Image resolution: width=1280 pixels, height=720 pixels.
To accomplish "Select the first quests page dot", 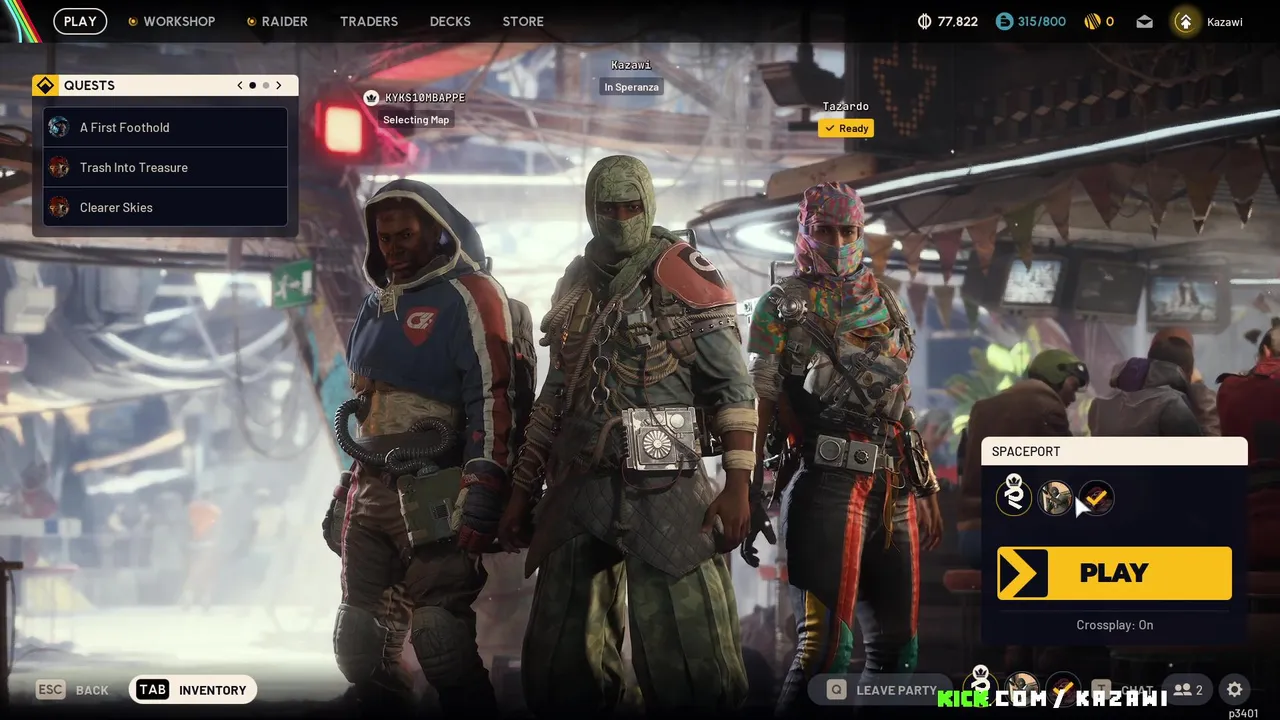I will [252, 86].
